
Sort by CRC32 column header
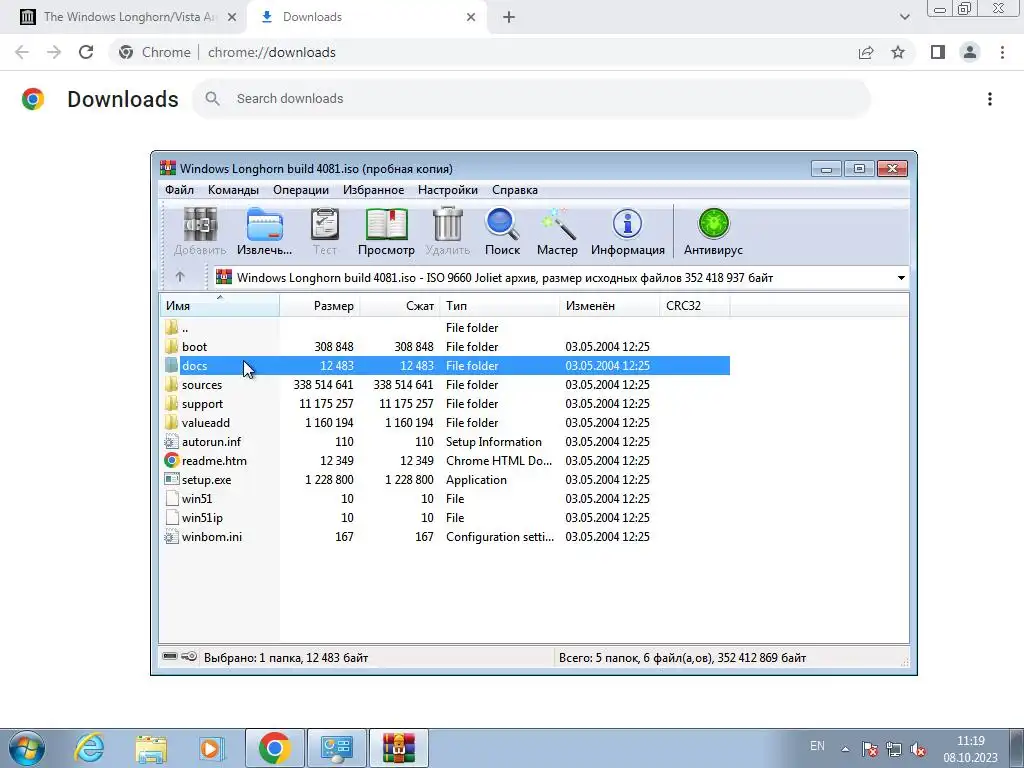(695, 306)
